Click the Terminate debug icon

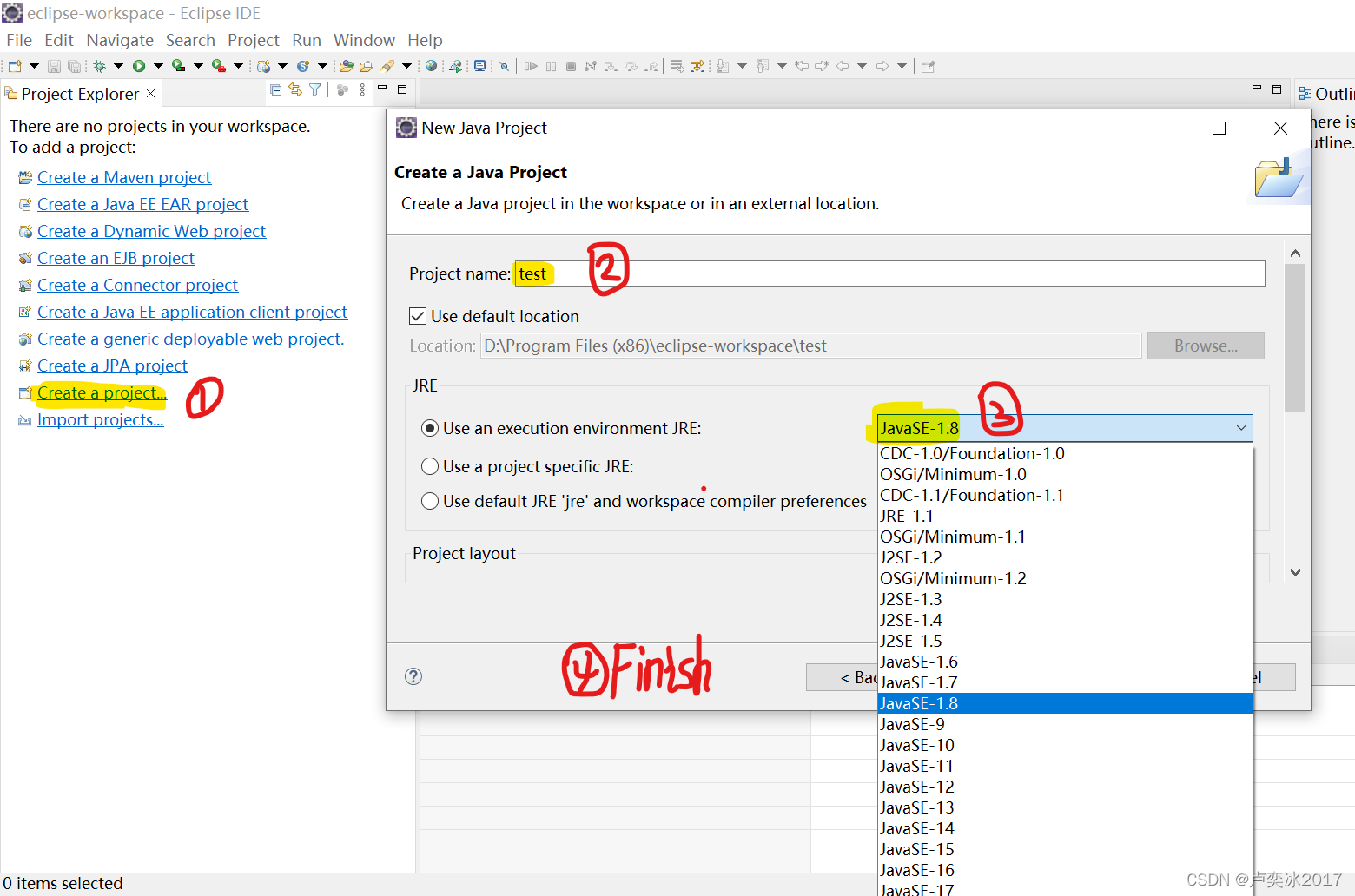(571, 66)
